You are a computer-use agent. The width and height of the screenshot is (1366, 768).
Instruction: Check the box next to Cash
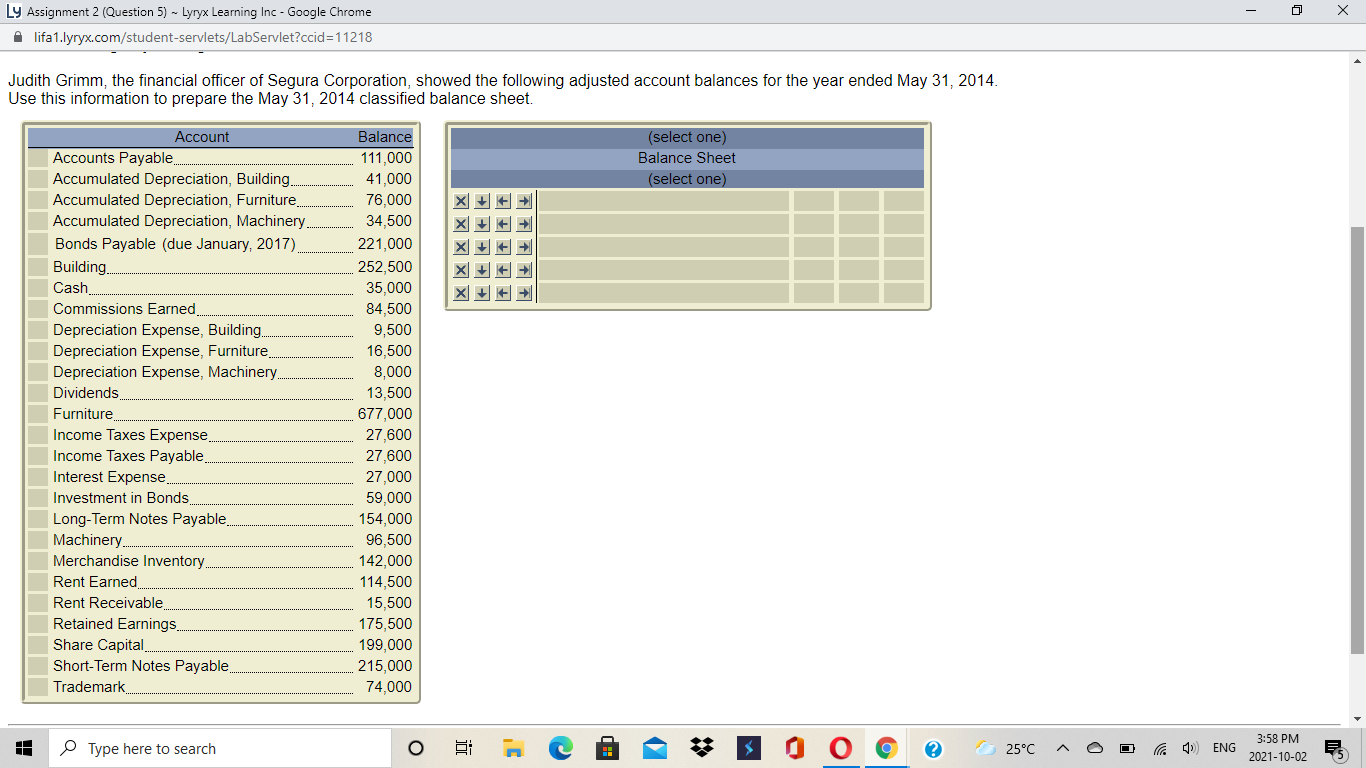38,287
